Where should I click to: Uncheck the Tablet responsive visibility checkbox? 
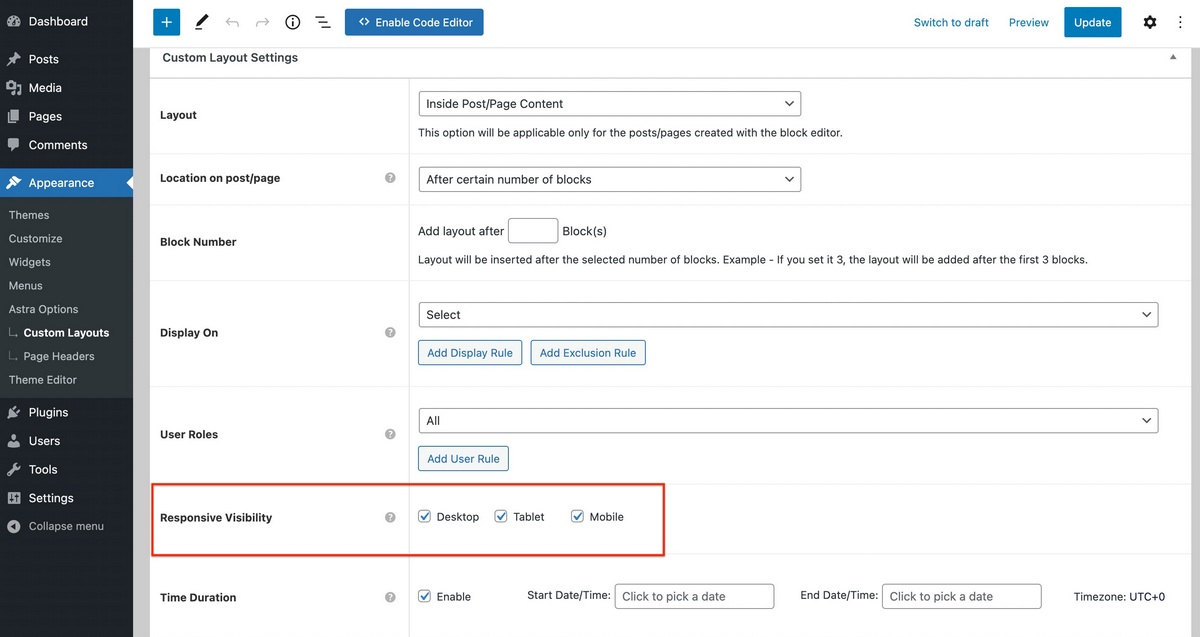pyautogui.click(x=500, y=516)
